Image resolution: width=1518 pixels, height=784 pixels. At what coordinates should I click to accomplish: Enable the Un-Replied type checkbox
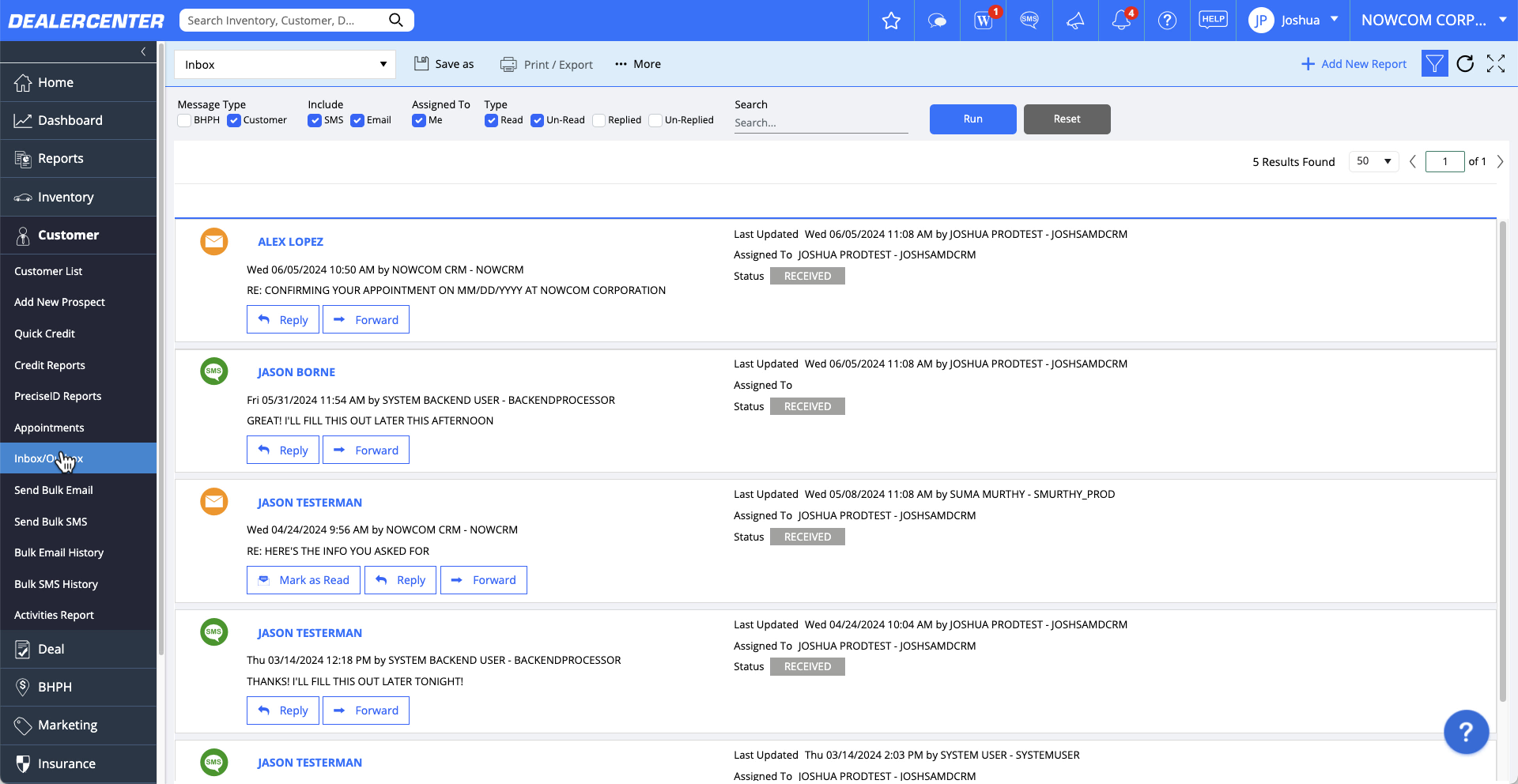[655, 120]
